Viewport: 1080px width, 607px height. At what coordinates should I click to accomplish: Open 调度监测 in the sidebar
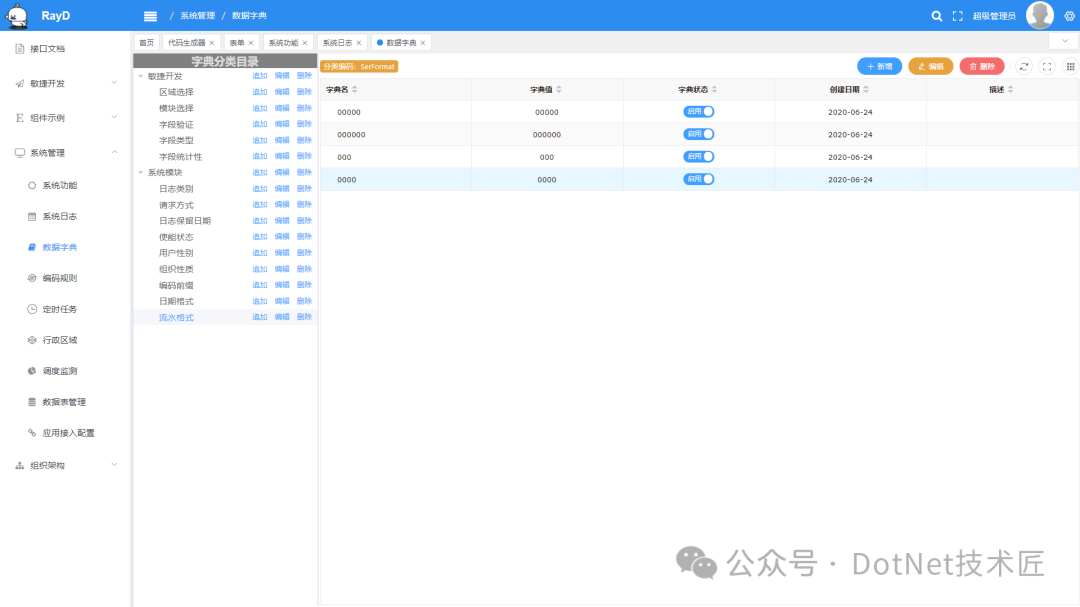(60, 371)
